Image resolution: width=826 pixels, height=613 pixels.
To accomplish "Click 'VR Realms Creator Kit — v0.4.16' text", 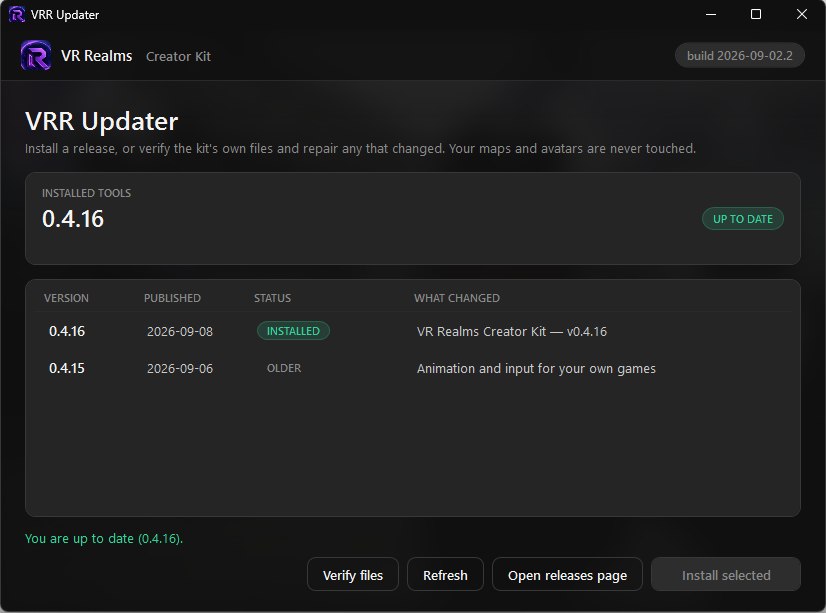I will tap(512, 331).
